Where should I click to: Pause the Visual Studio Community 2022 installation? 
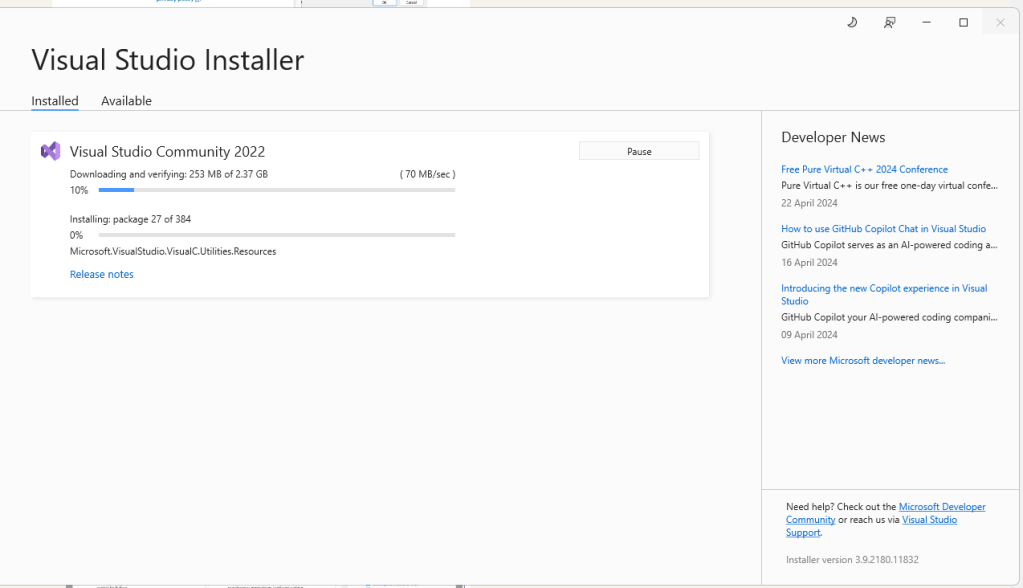[639, 151]
